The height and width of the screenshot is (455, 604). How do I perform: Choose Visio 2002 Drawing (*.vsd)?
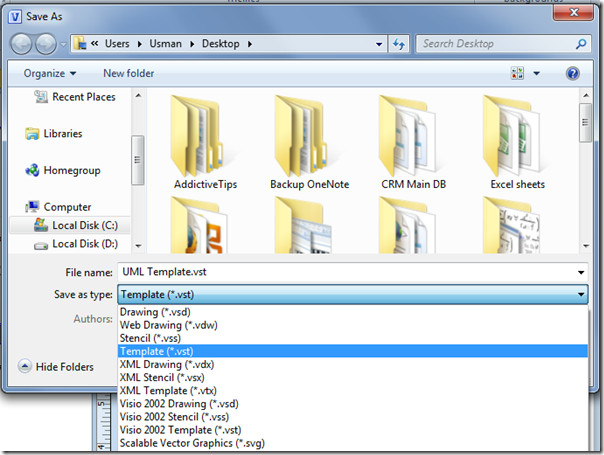352,404
